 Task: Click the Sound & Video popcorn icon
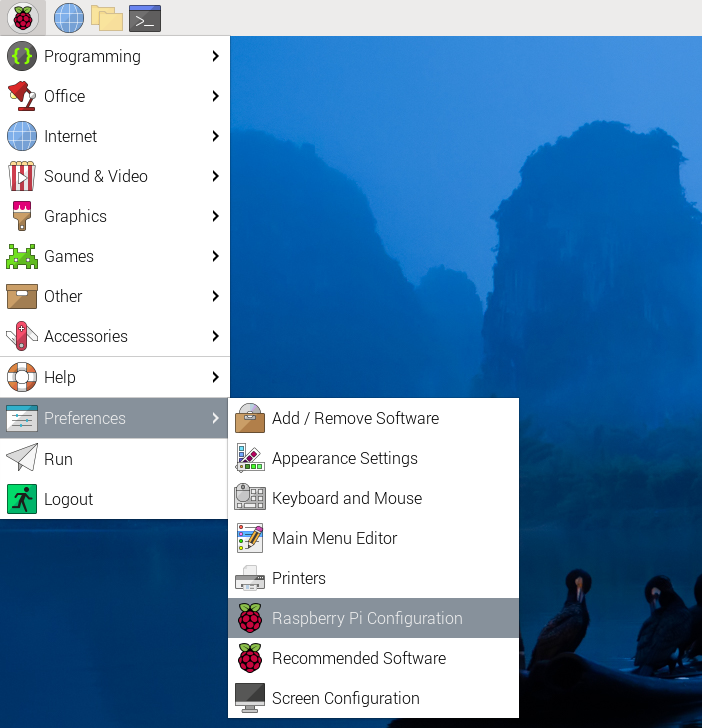[22, 176]
